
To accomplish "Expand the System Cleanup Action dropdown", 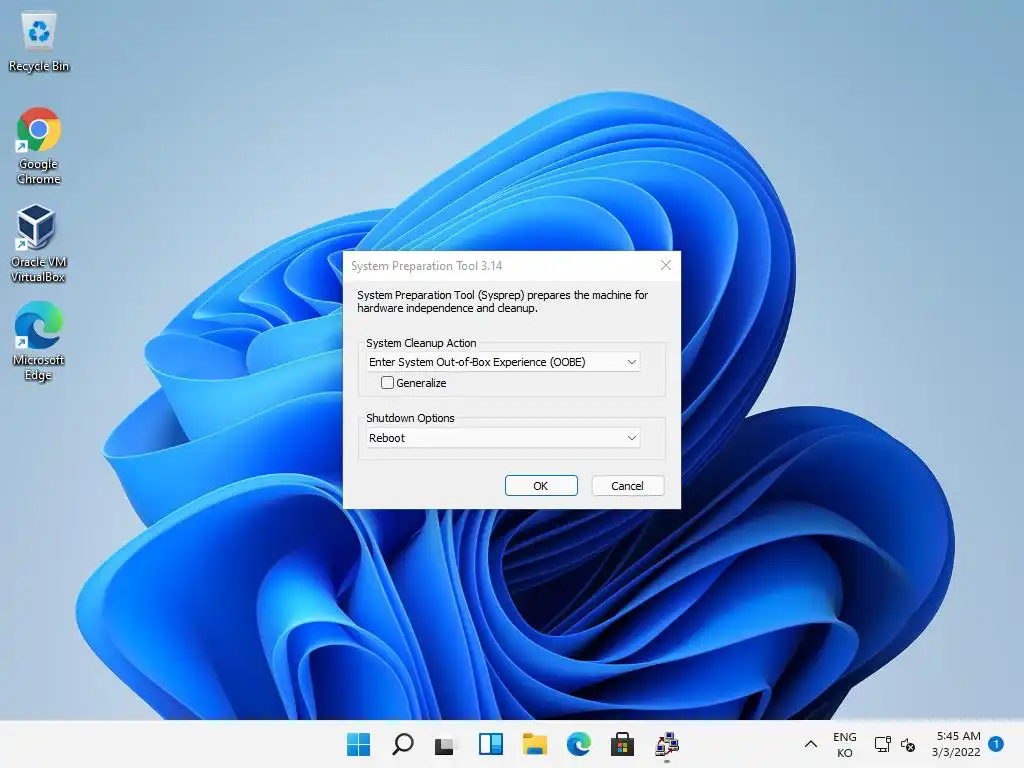I will pos(503,362).
